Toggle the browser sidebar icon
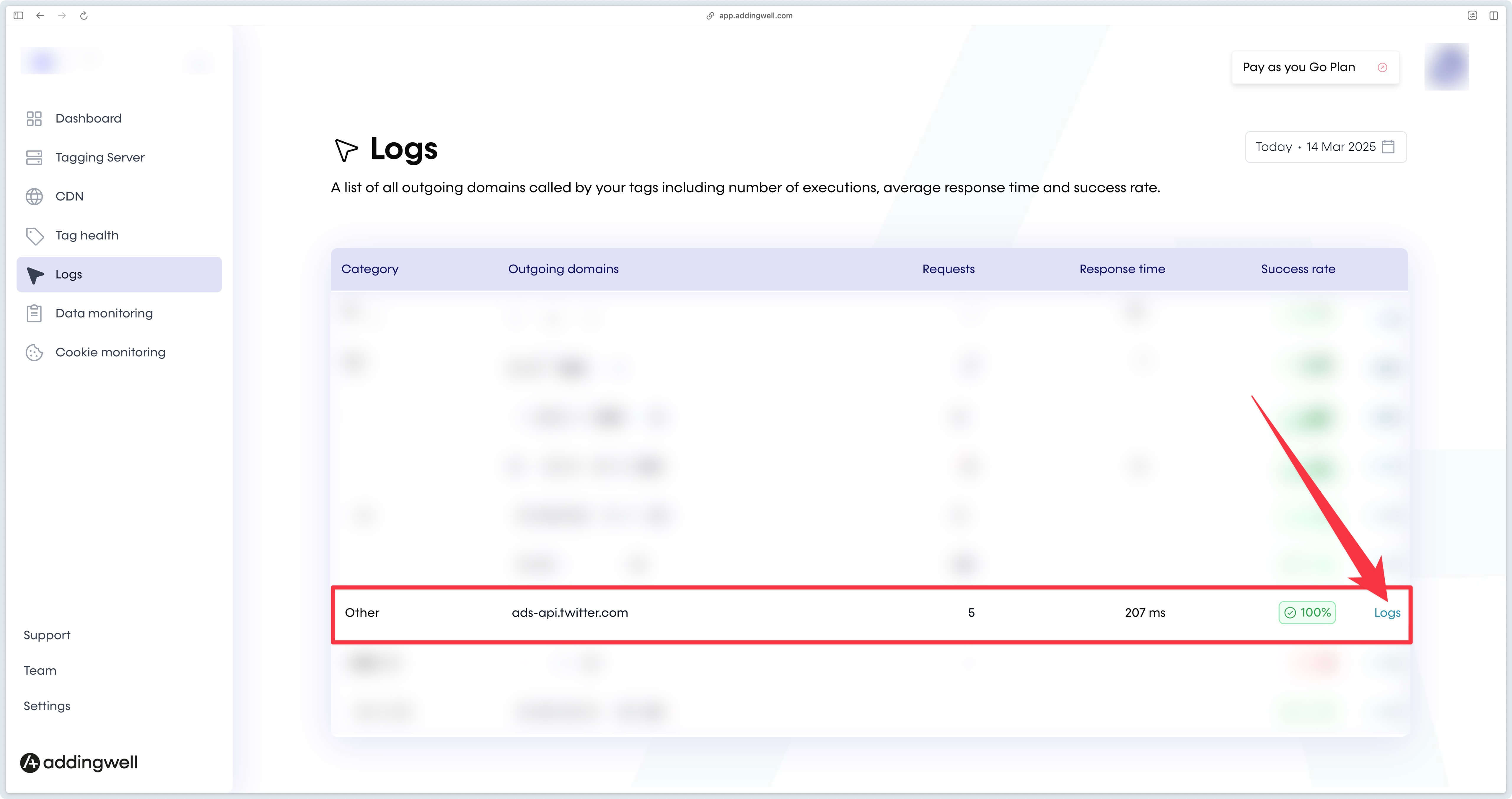The height and width of the screenshot is (799, 1512). pos(18,15)
